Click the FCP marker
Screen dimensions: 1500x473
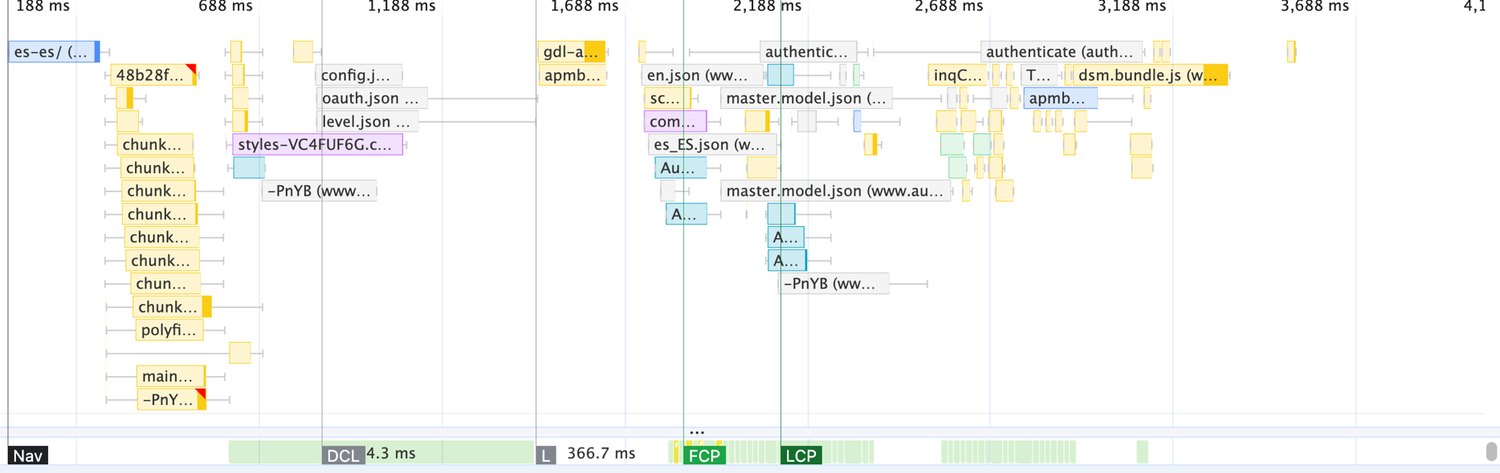[x=704, y=455]
